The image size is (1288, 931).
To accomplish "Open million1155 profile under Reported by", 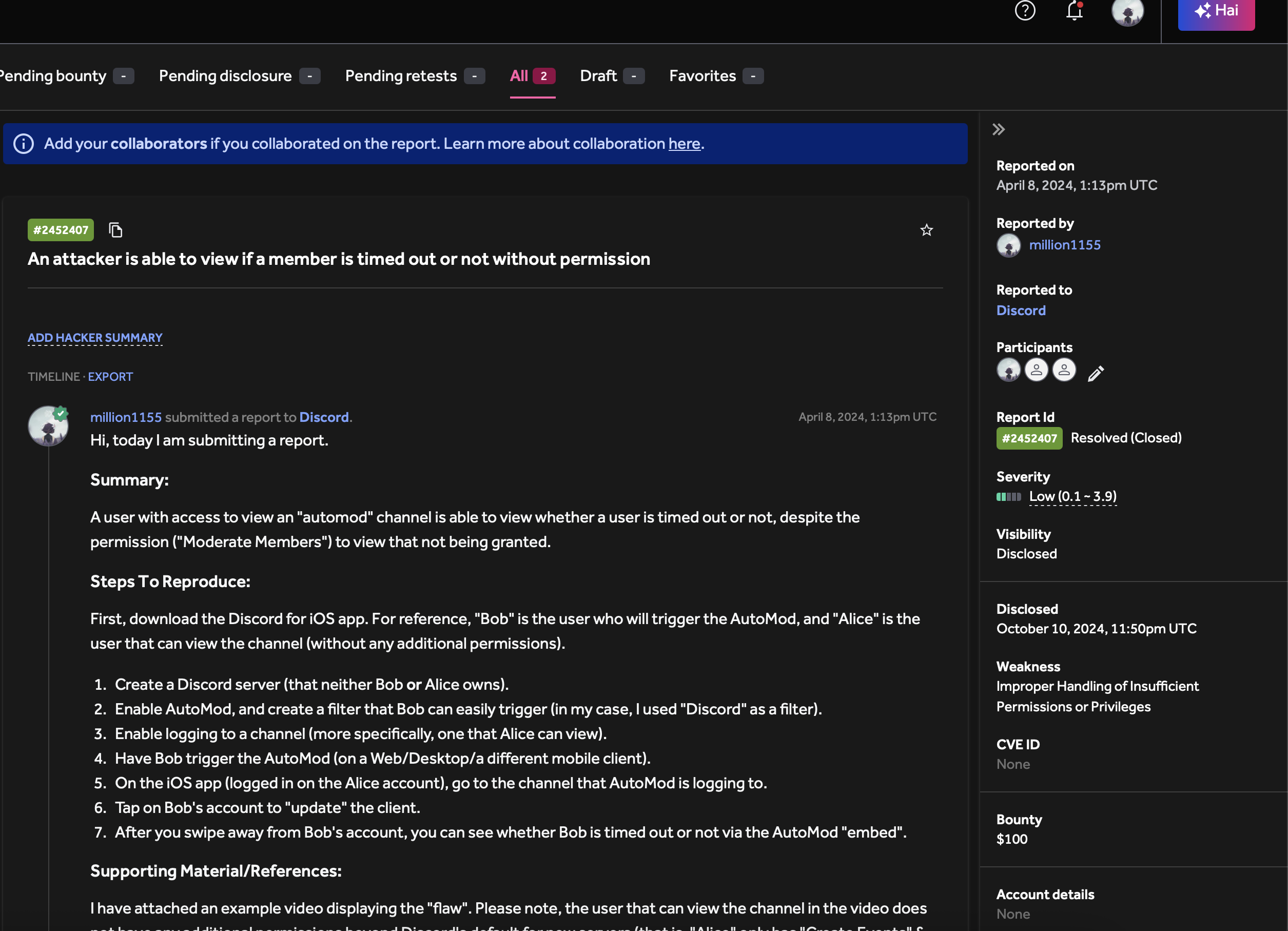I will pos(1064,245).
